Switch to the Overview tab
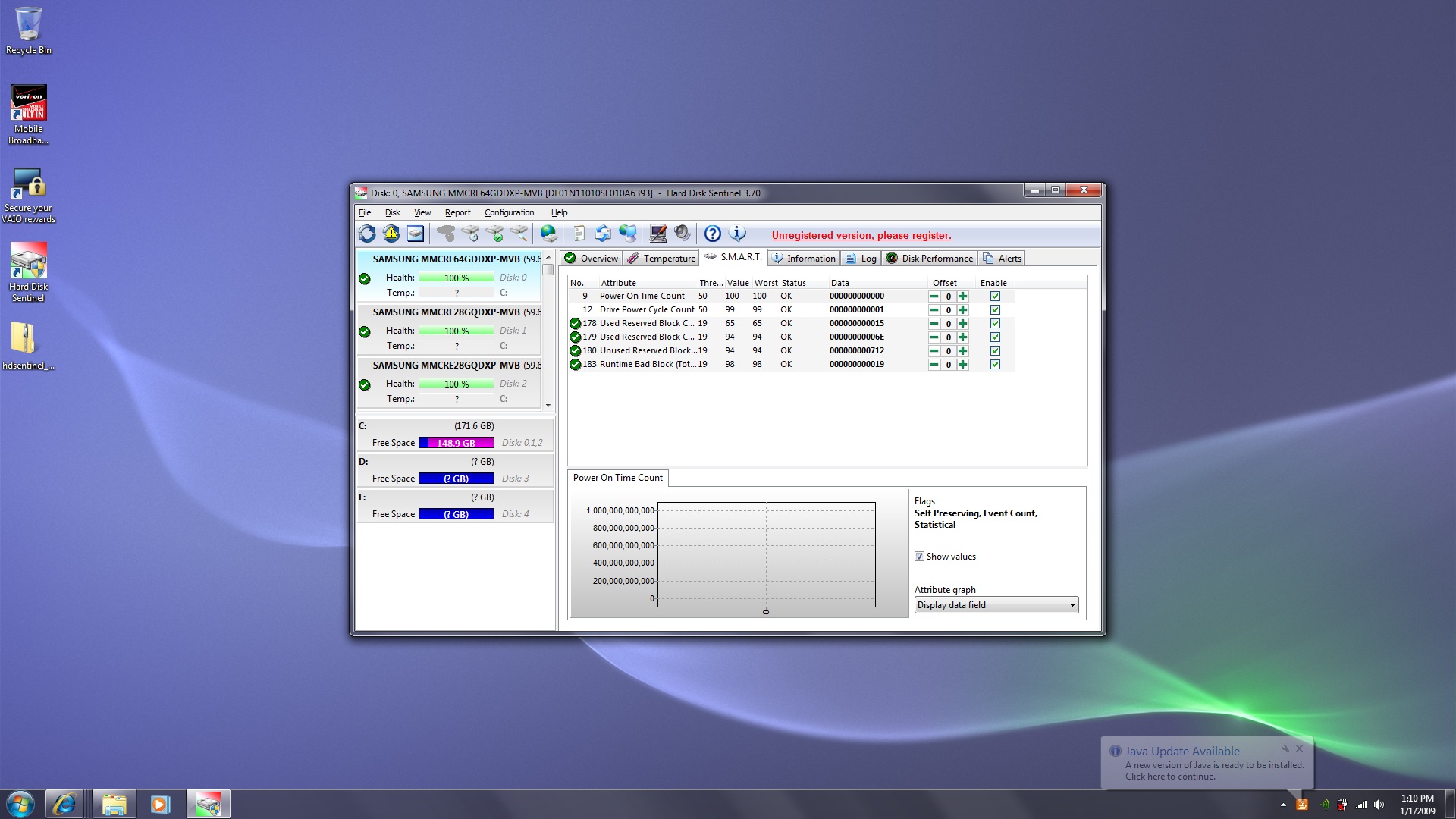Screen dimensions: 1456x819 coord(591,259)
